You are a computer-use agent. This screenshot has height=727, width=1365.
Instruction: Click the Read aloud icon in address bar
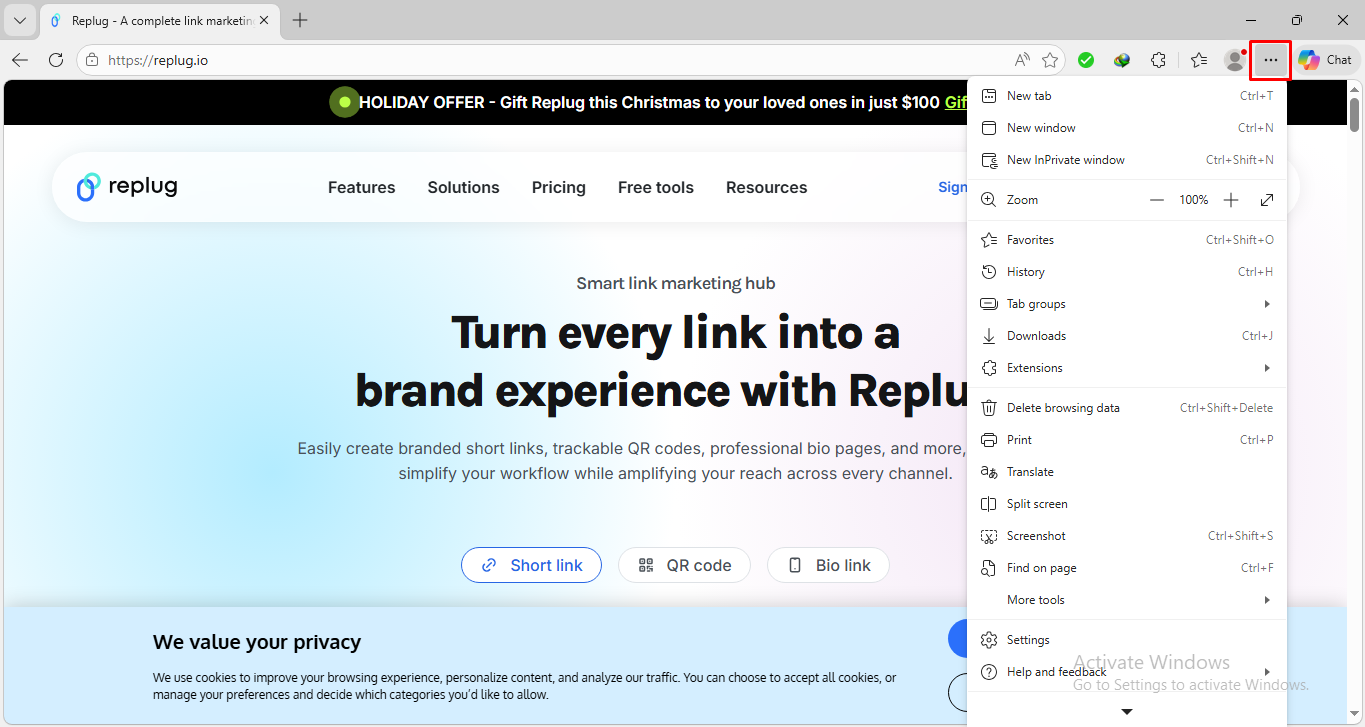tap(1022, 60)
